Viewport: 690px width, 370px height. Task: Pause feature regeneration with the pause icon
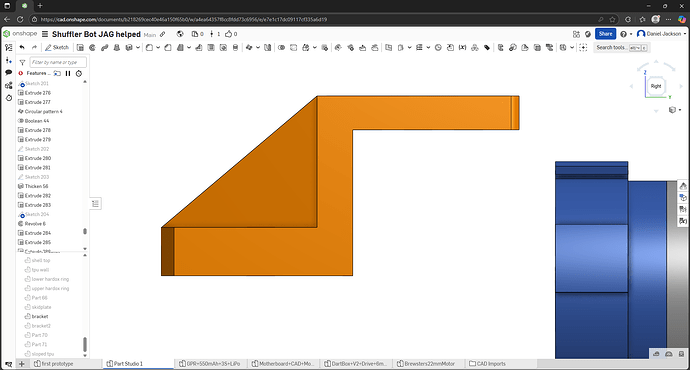pos(68,73)
